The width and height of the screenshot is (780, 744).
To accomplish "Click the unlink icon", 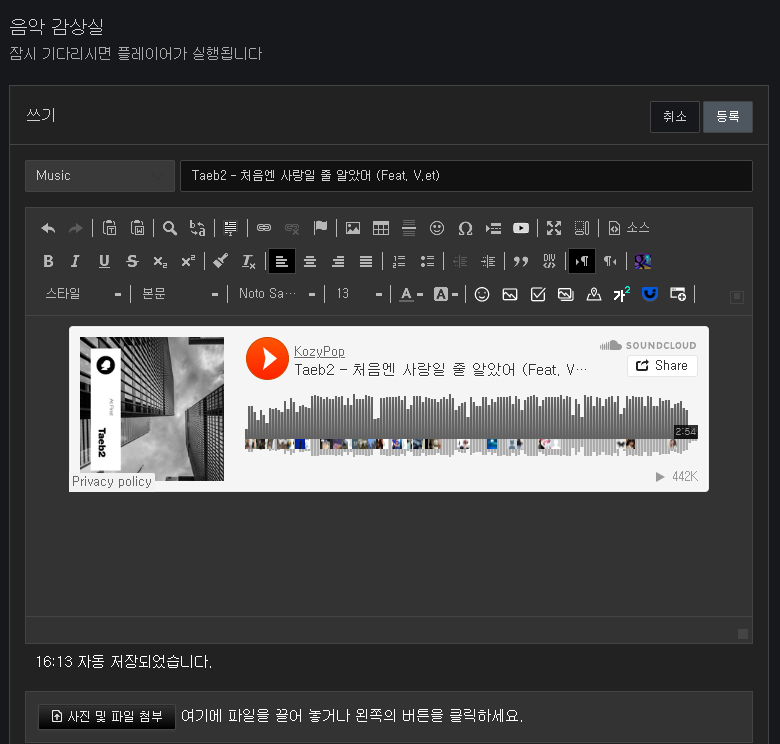I will tap(292, 228).
